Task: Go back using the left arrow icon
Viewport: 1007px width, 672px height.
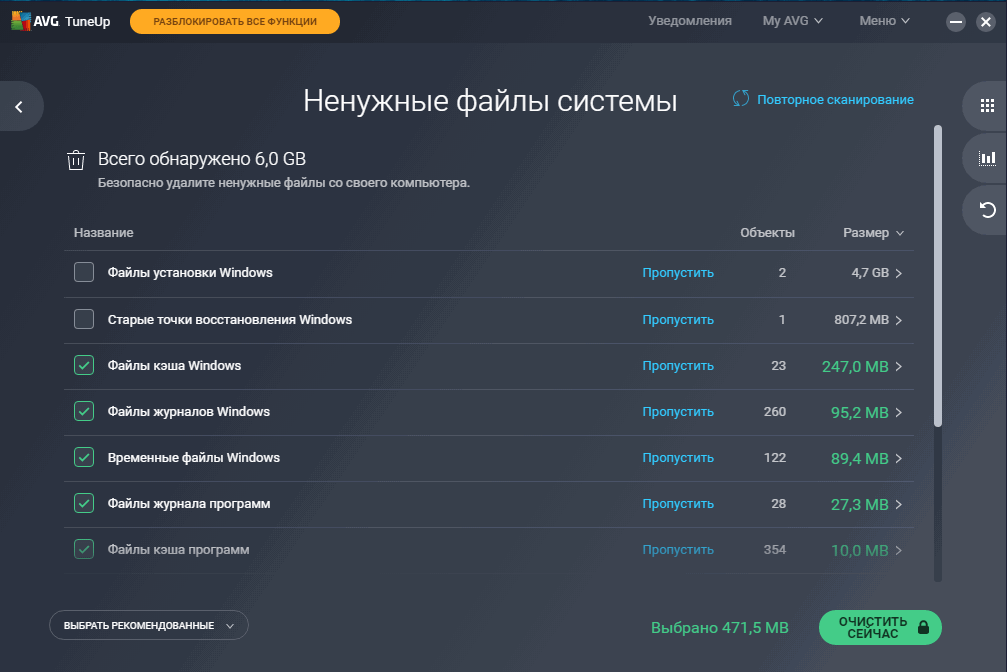Action: point(19,107)
